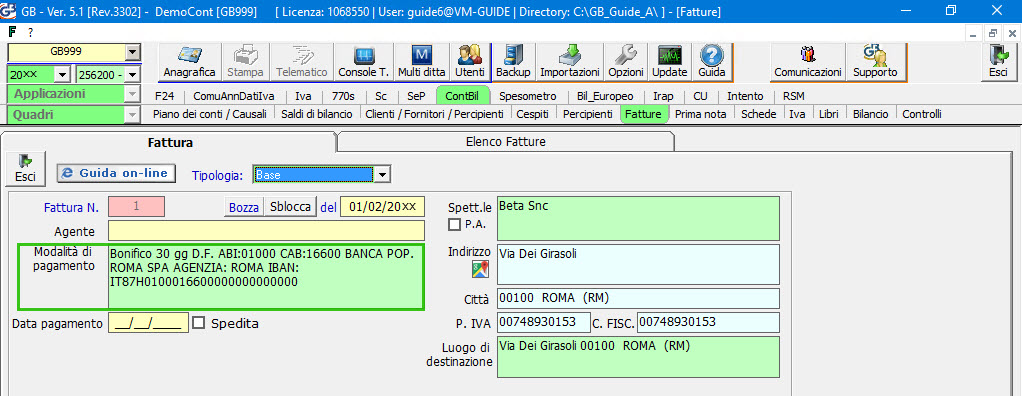1022x396 pixels.
Task: Open the 770s tab
Action: pyautogui.click(x=343, y=96)
